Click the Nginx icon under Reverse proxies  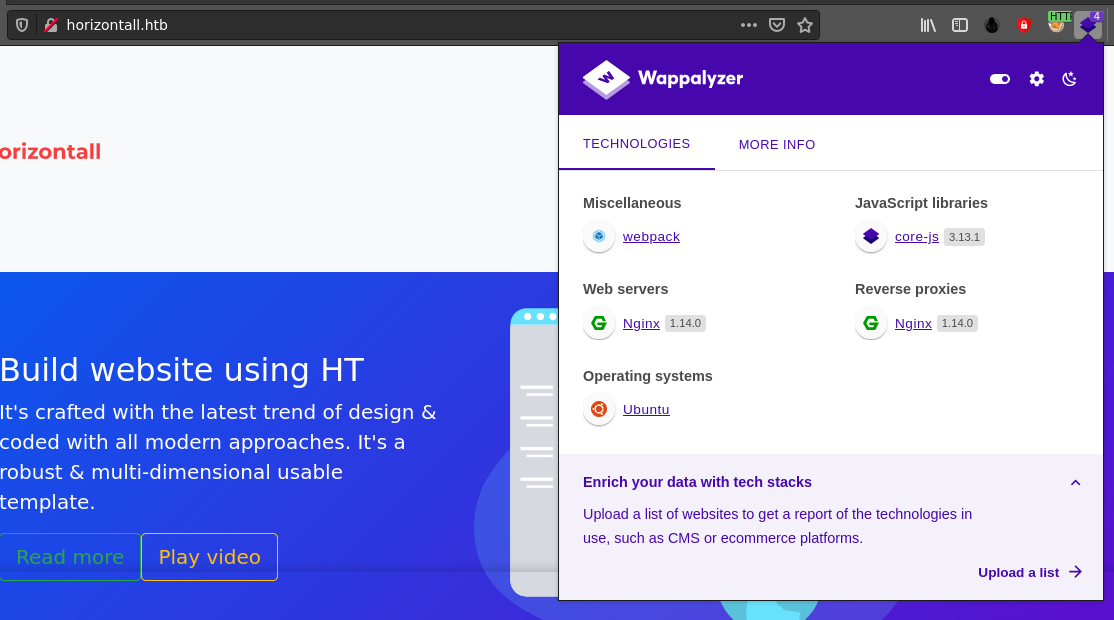click(x=871, y=323)
